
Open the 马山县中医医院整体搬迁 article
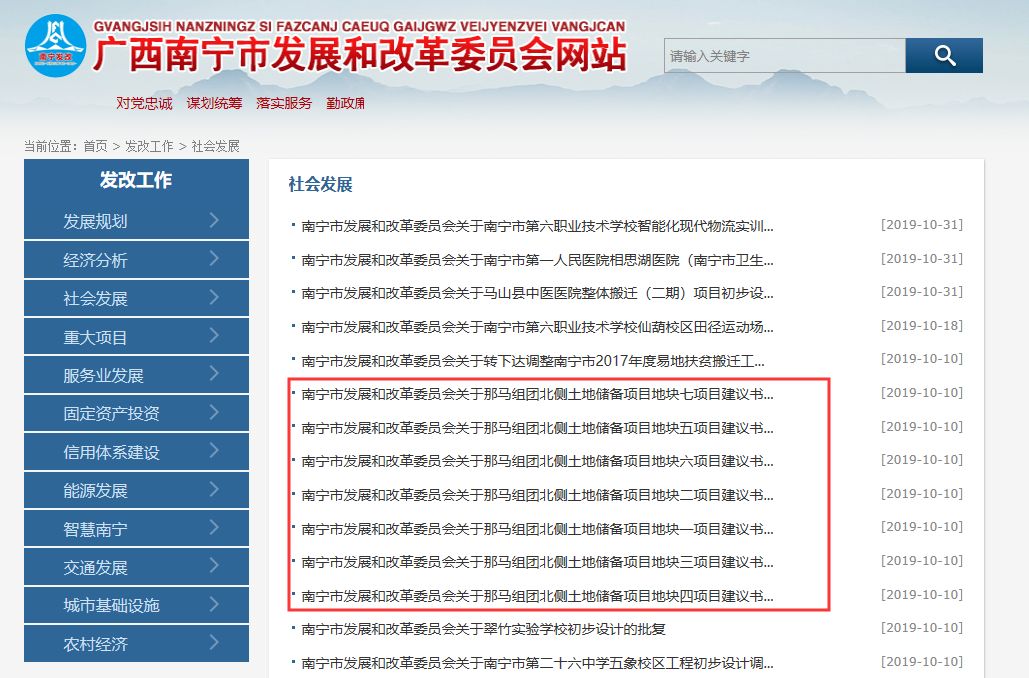(537, 293)
